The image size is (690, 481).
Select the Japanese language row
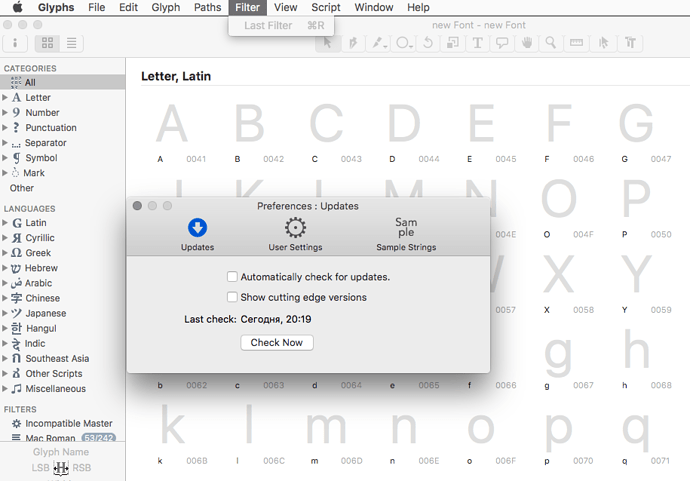click(x=62, y=313)
